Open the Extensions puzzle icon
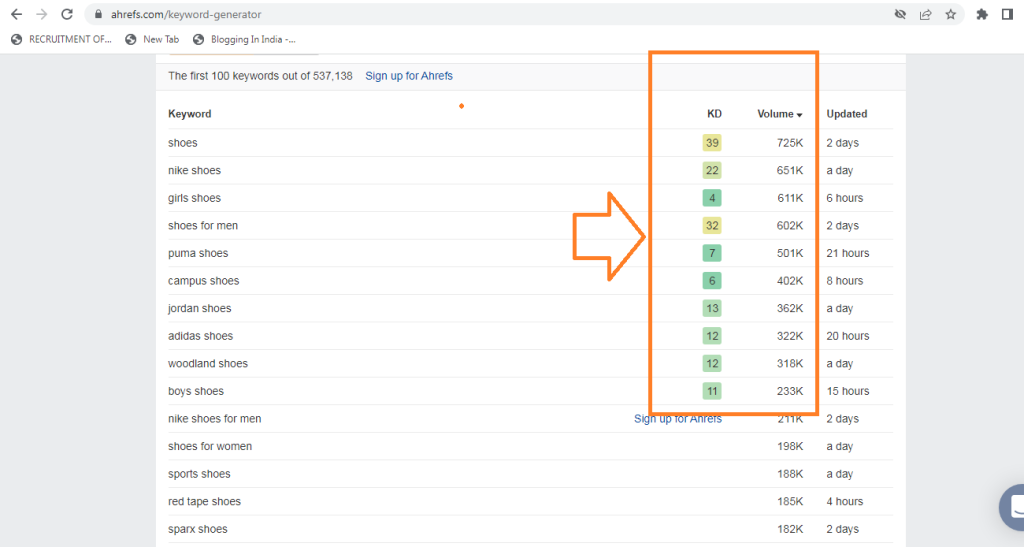Image resolution: width=1024 pixels, height=547 pixels. [982, 14]
